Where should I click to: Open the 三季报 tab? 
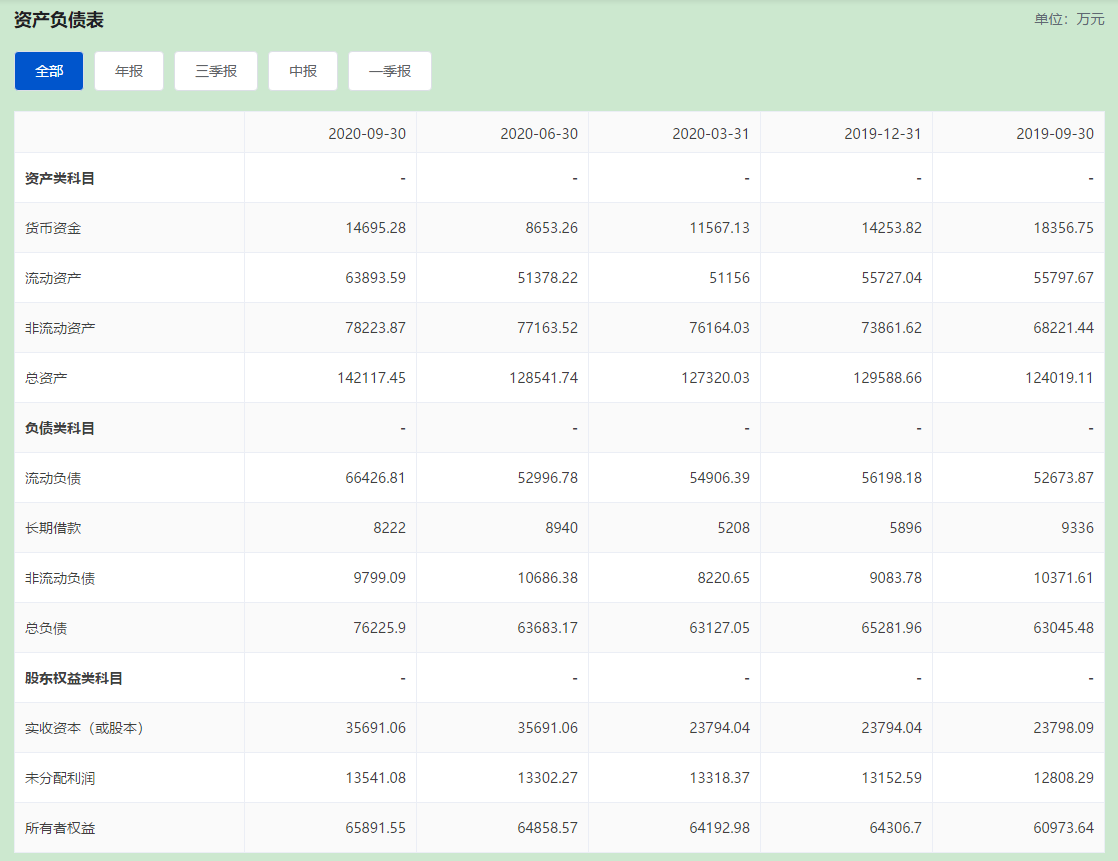point(216,71)
